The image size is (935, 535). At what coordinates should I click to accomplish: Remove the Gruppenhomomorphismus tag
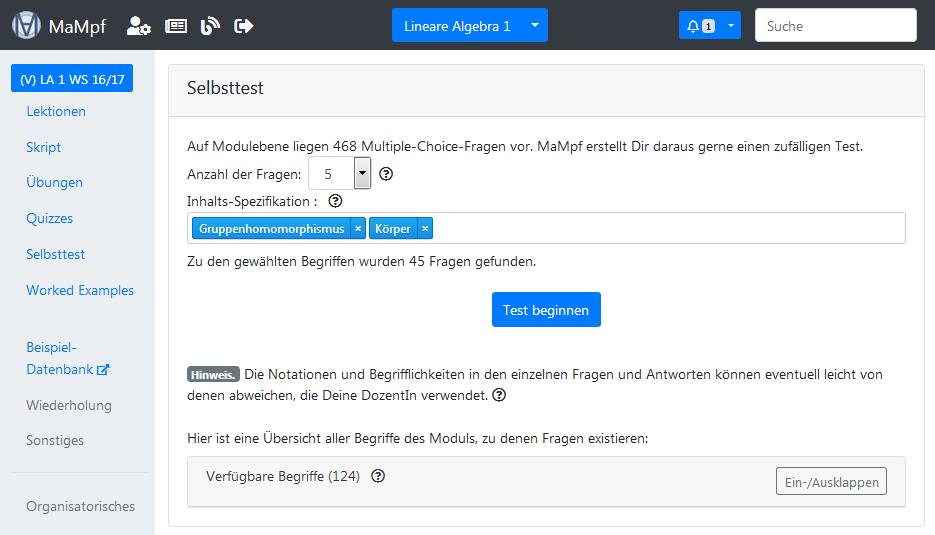coord(359,229)
